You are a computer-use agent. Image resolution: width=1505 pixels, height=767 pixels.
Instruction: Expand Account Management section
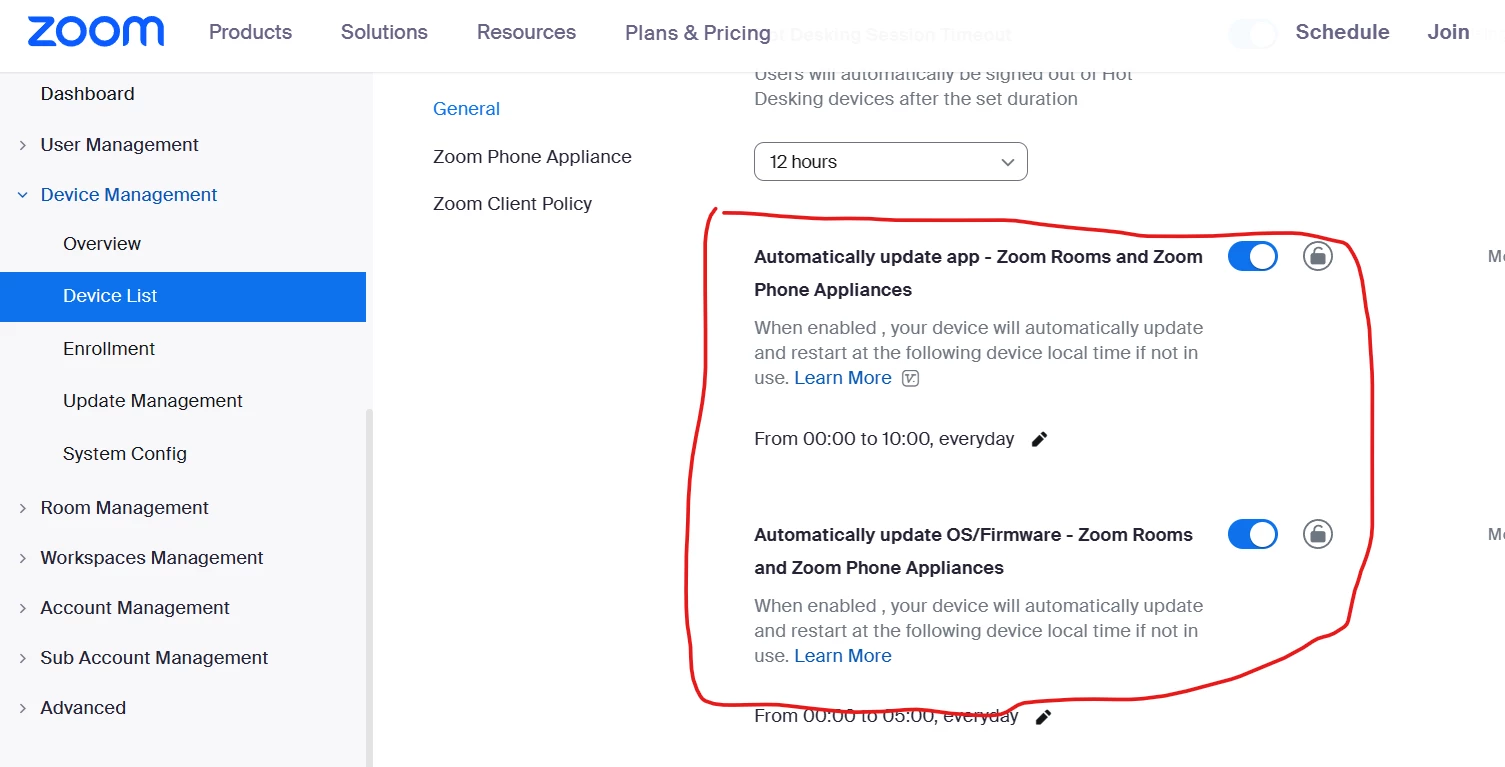(x=134, y=608)
